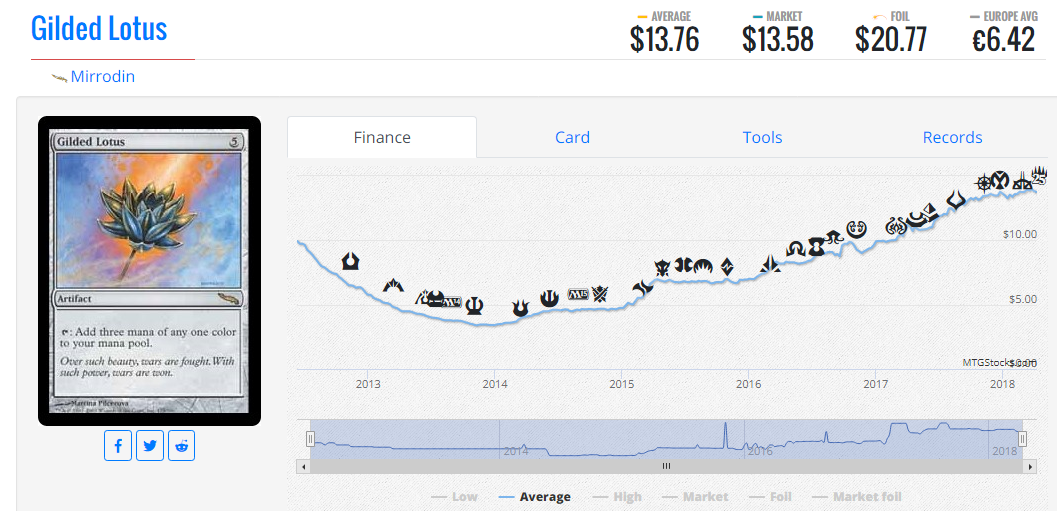Toggle the Market price series legend
Viewport: 1057px width, 511px height.
coord(696,497)
